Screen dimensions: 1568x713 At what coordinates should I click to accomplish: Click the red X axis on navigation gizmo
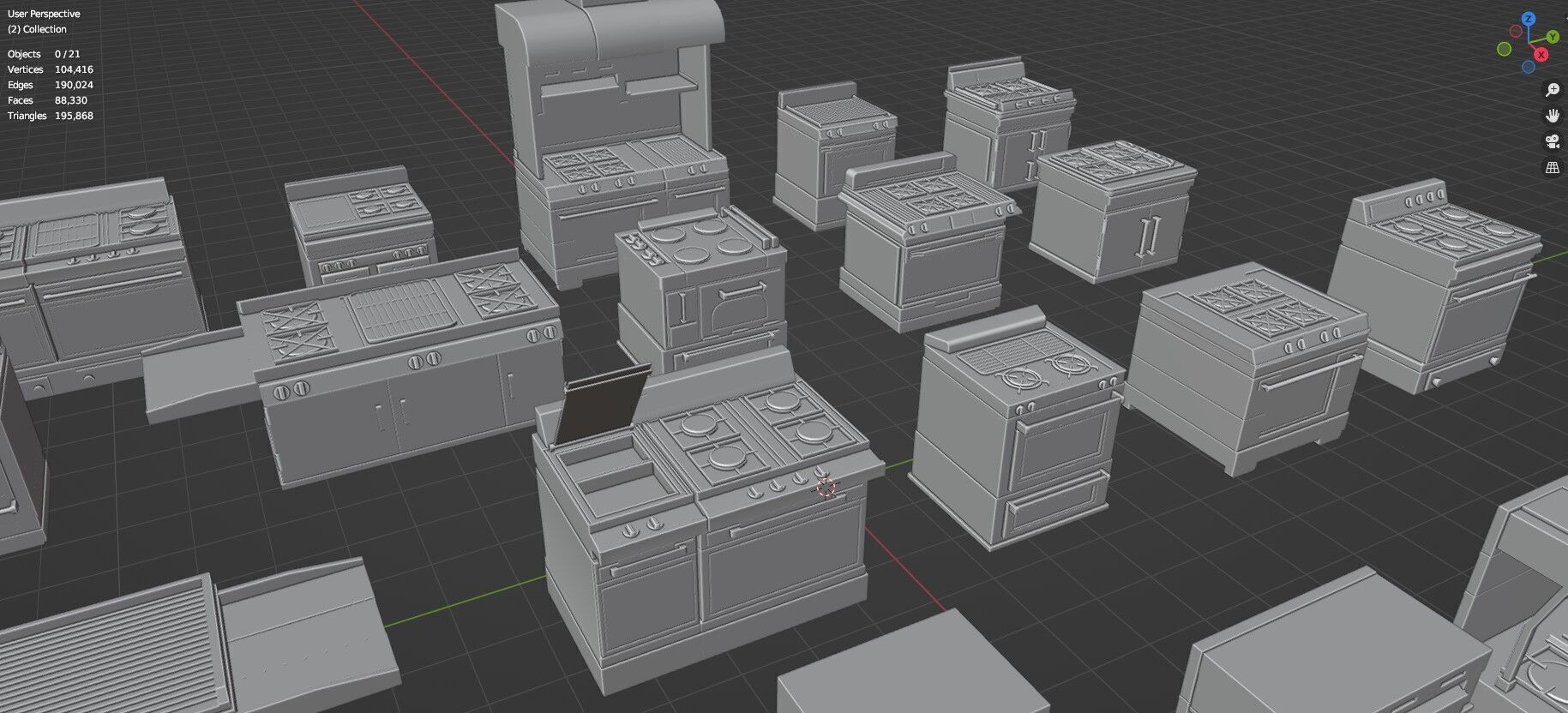1541,54
